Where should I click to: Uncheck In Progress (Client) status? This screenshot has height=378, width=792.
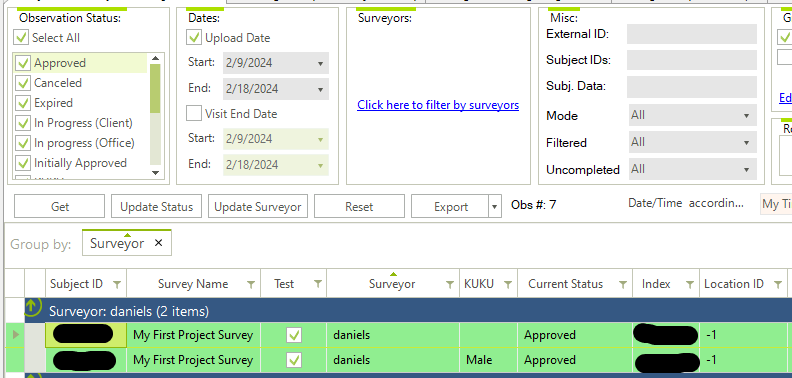(x=23, y=123)
